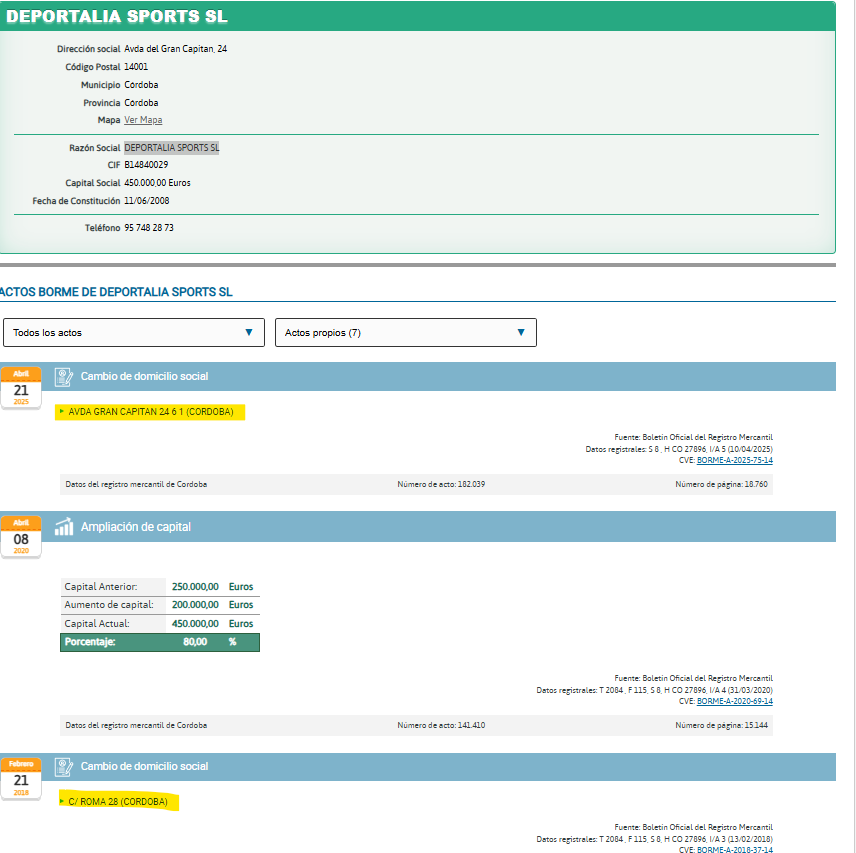Open the Actos propios (7) dropdown

tap(406, 332)
